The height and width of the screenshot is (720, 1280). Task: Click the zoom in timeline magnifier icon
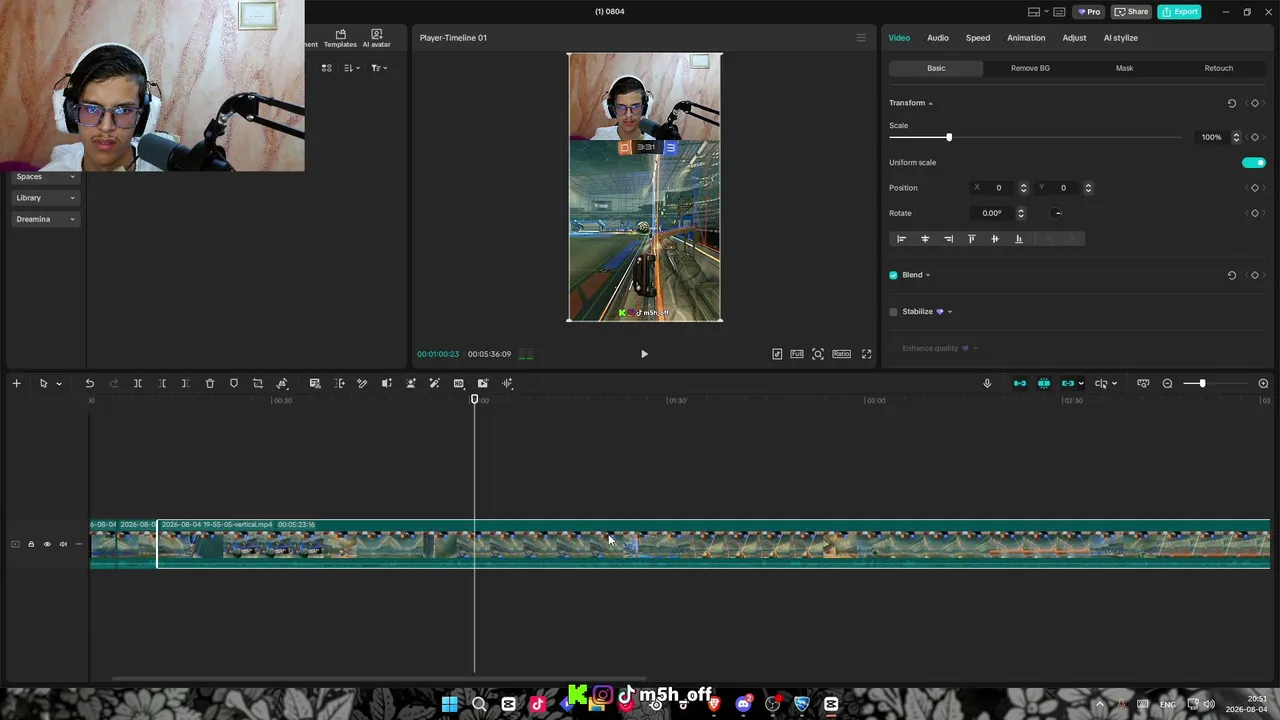(1263, 383)
